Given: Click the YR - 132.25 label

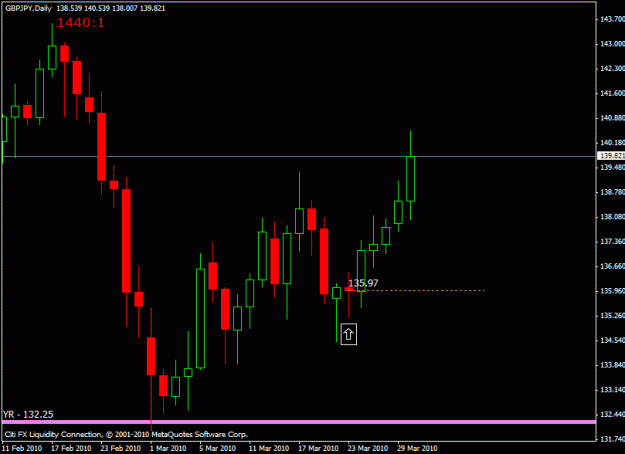Looking at the screenshot, I should (28, 415).
